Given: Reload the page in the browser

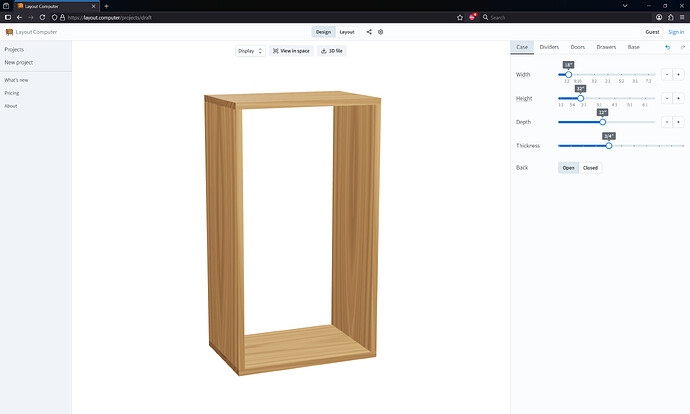Looking at the screenshot, I should [42, 18].
